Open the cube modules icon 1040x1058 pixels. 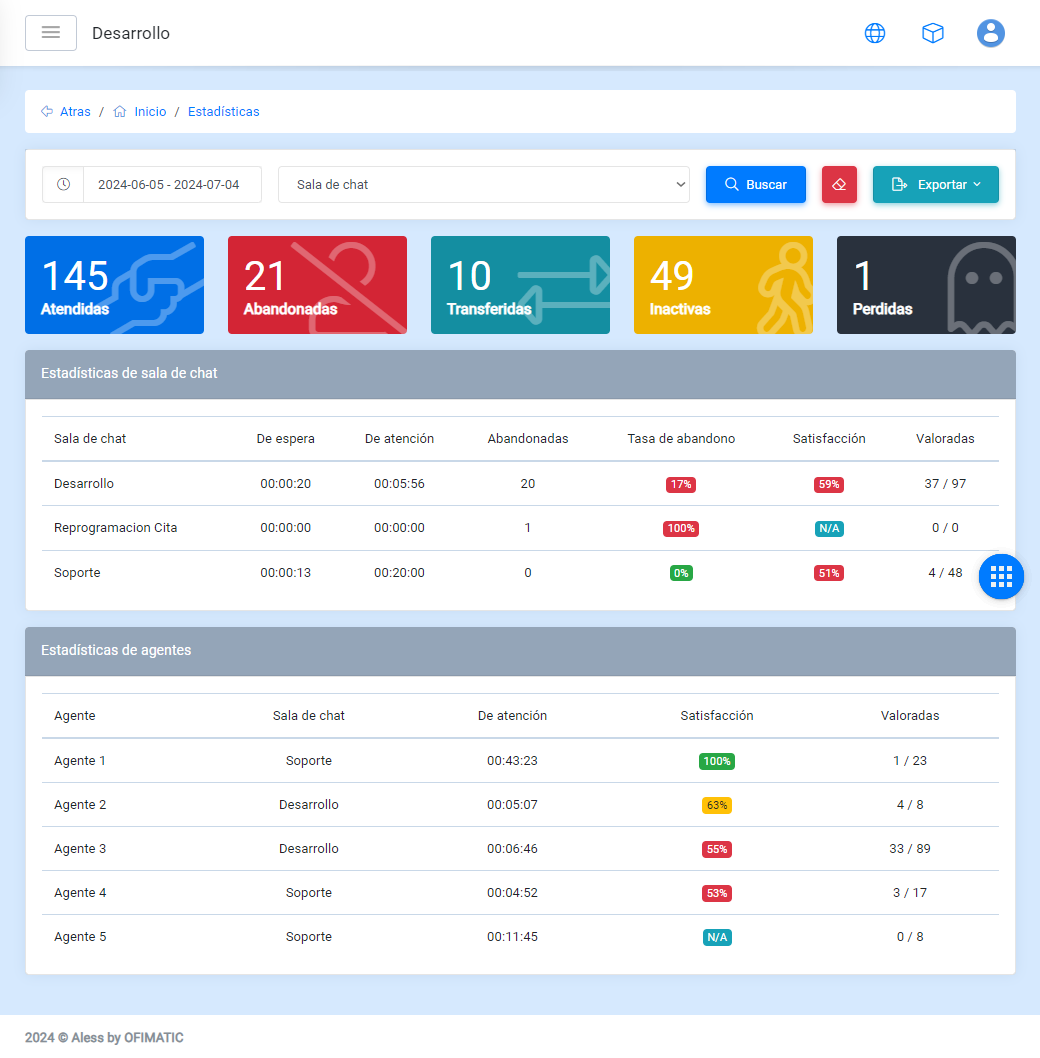[x=933, y=33]
